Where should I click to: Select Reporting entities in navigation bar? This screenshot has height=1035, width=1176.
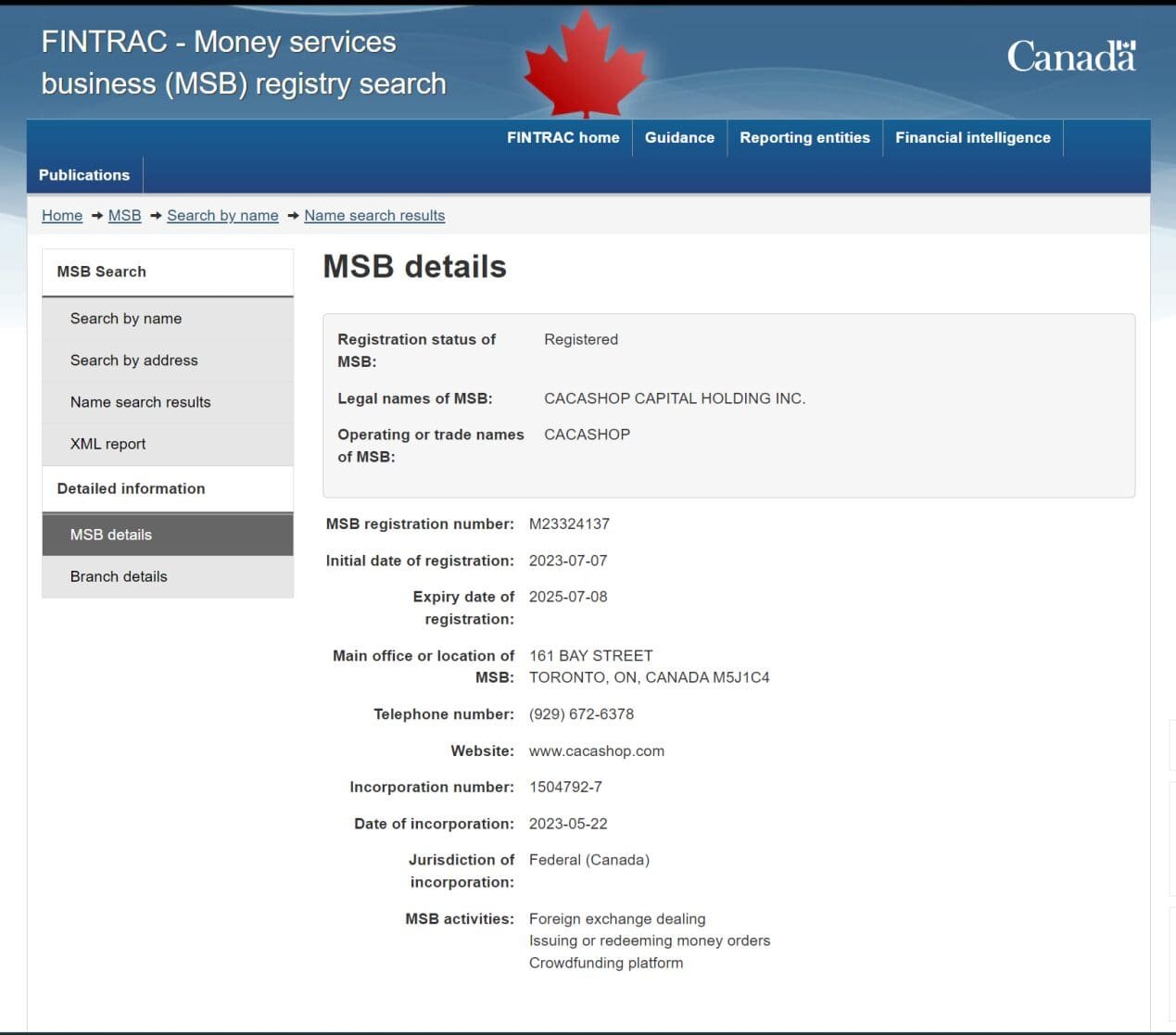tap(804, 138)
